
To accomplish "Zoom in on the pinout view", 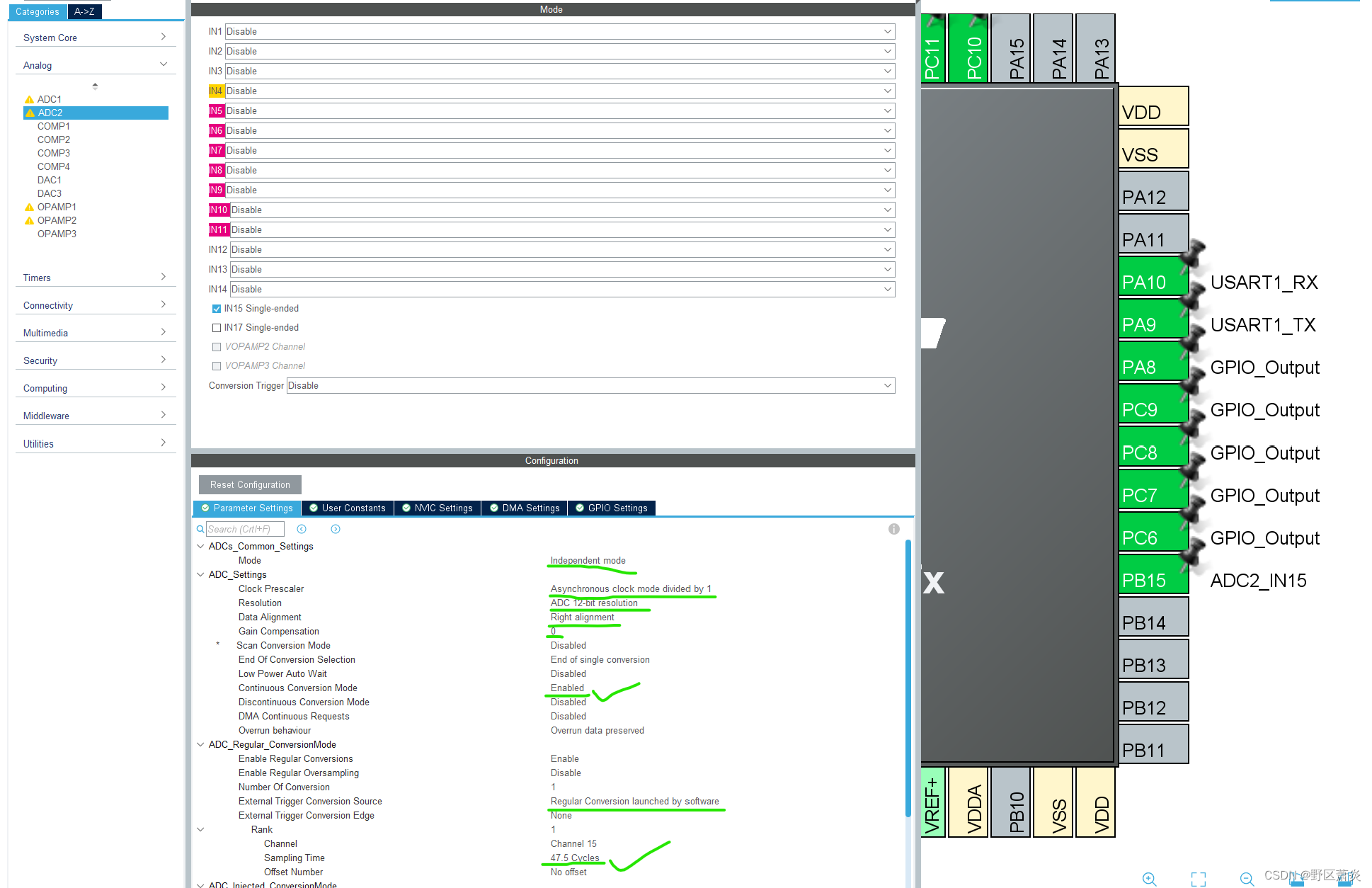I will pos(1149,879).
